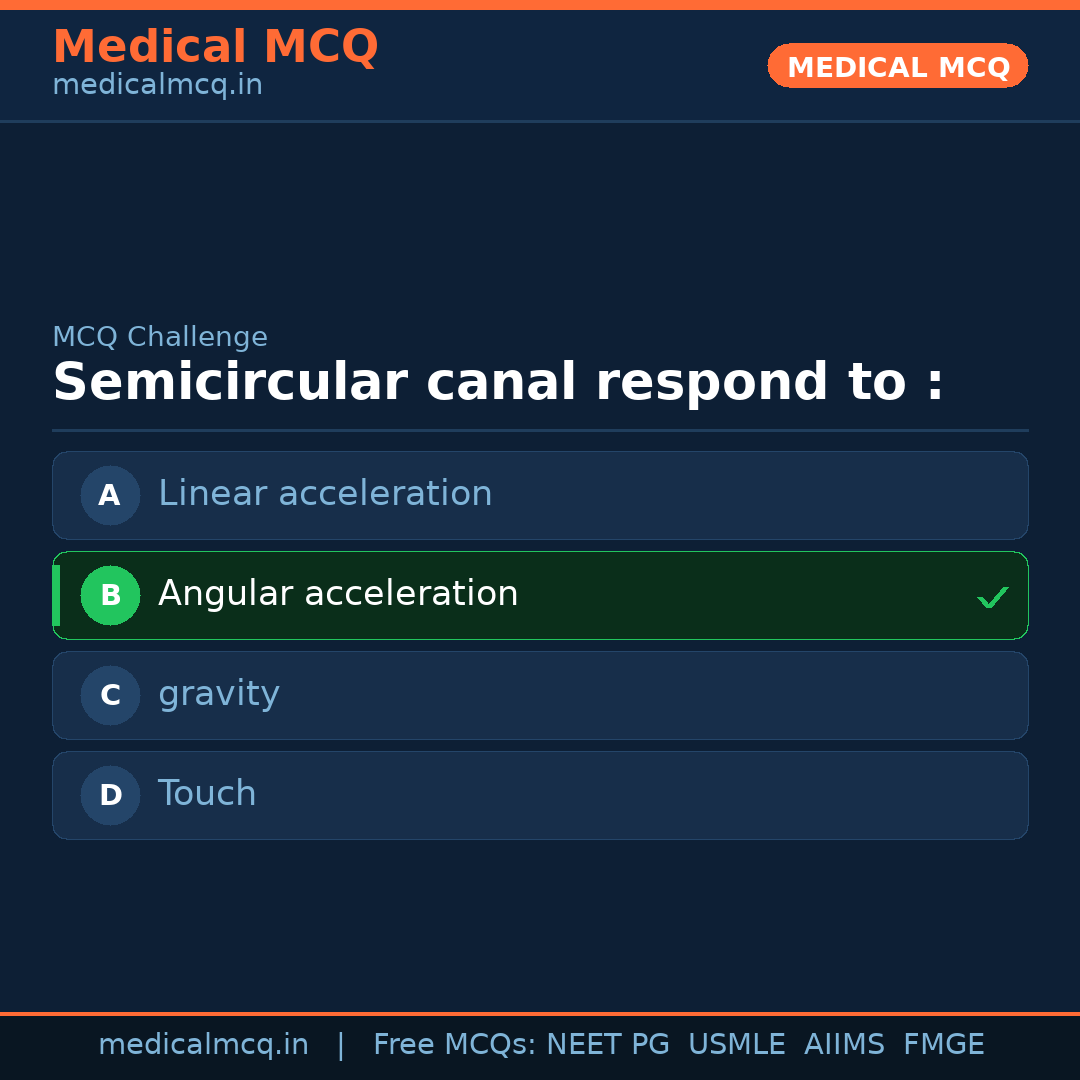Pick the 'Touch' answer text
The height and width of the screenshot is (1080, 1080).
(x=207, y=794)
